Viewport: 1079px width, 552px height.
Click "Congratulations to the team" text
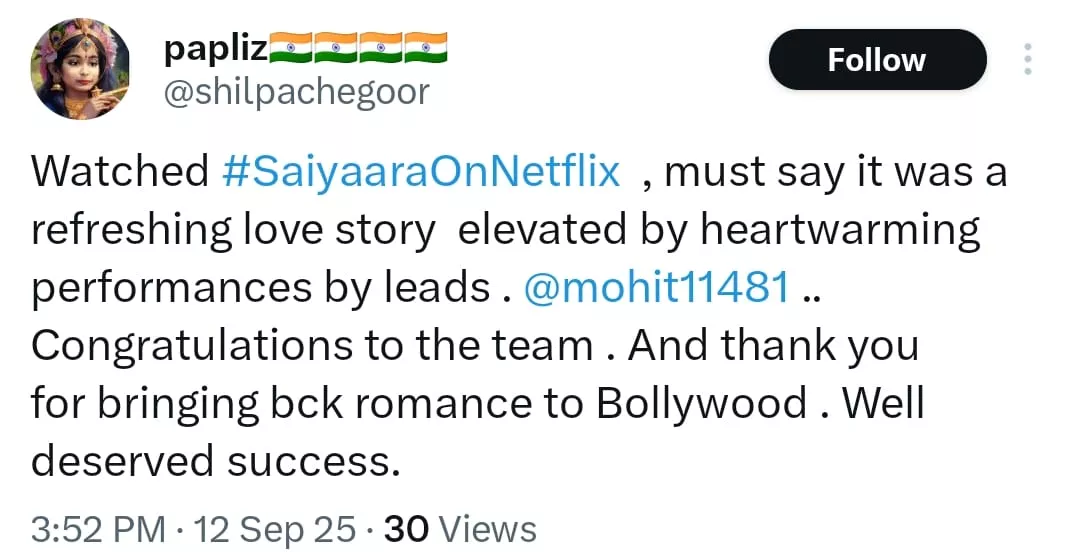(x=312, y=346)
